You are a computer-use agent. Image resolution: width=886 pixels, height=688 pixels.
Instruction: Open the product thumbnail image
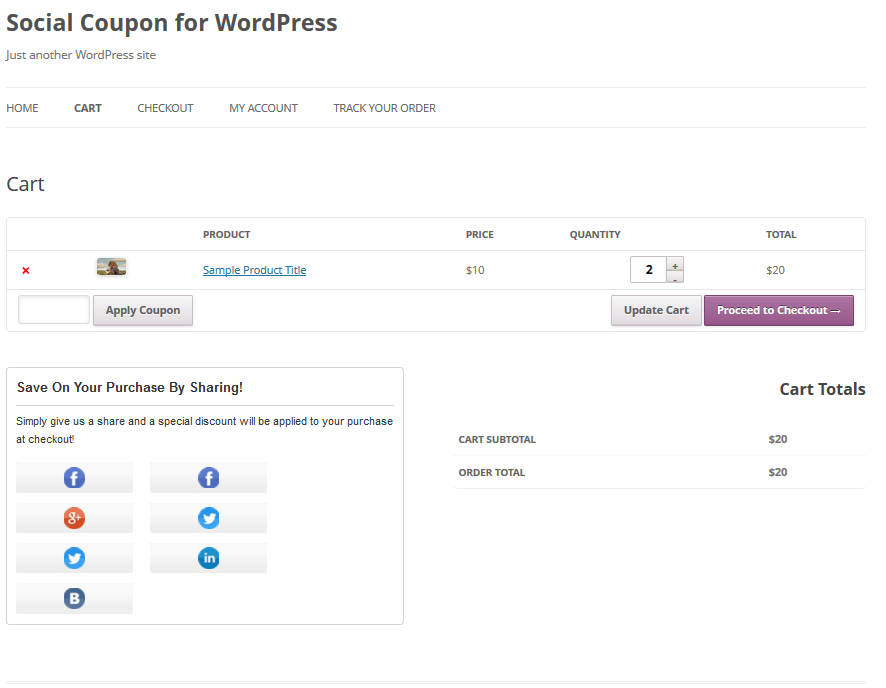[x=111, y=267]
